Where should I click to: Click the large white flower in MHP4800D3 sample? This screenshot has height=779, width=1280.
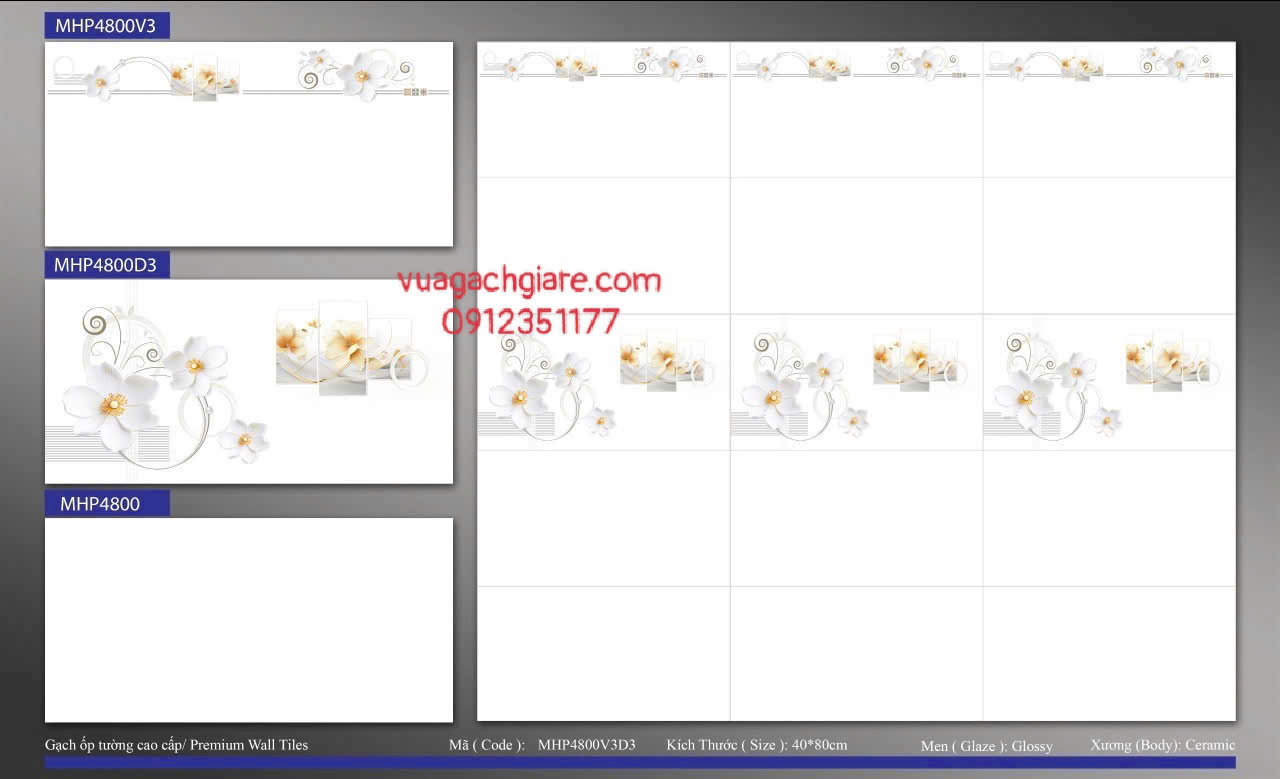[110, 403]
